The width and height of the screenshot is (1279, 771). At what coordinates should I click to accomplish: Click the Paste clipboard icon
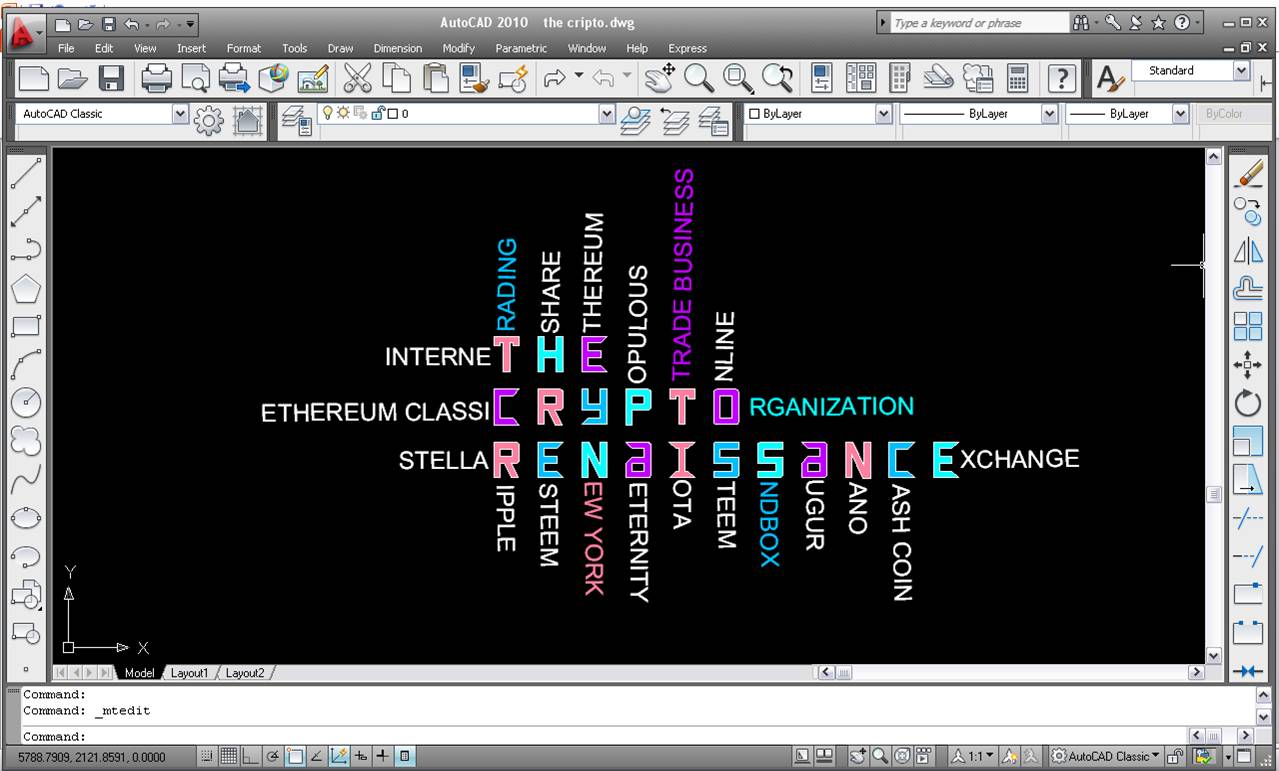[435, 78]
